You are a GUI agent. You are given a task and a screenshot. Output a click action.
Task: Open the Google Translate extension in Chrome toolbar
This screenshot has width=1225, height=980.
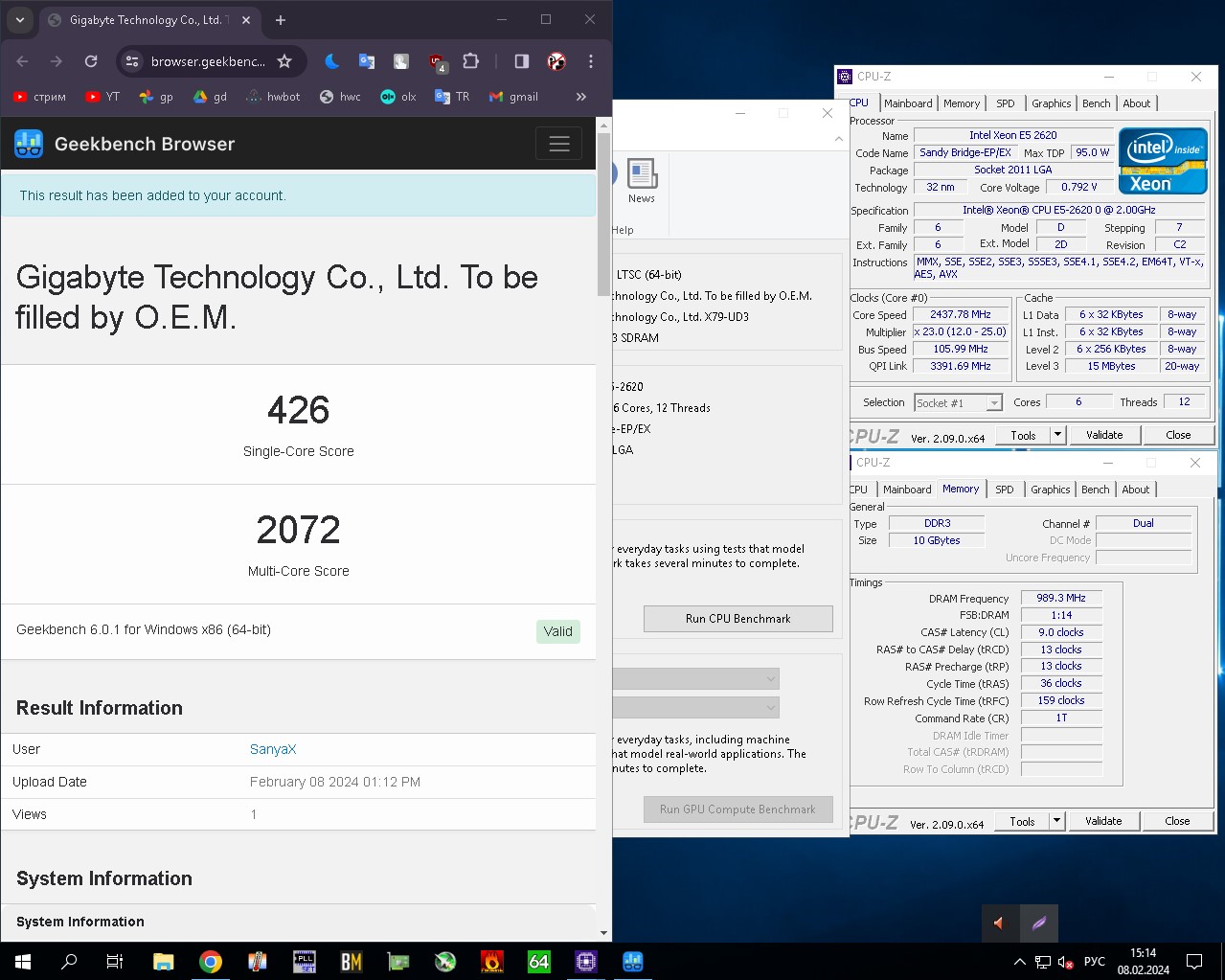click(x=366, y=61)
